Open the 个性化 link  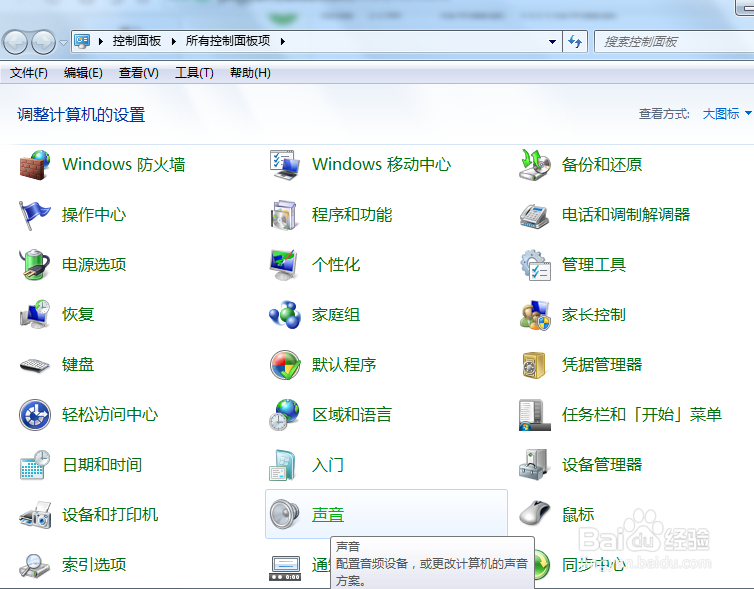(336, 264)
